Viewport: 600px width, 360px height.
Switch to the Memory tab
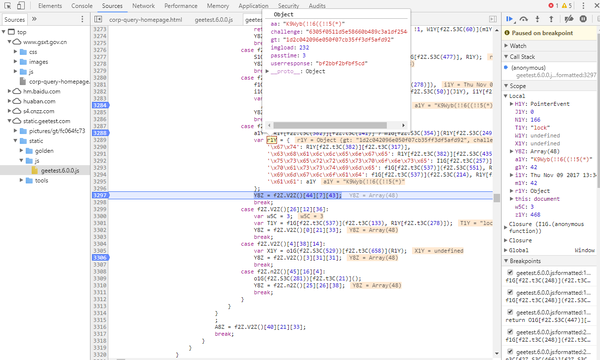pyautogui.click(x=218, y=6)
